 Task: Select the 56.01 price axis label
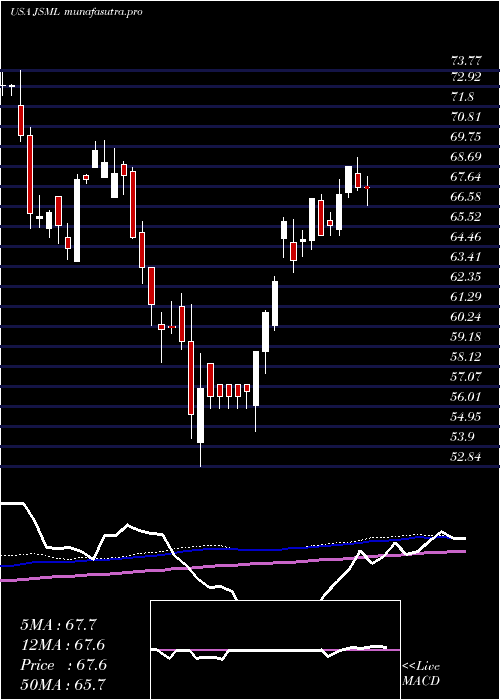[466, 397]
